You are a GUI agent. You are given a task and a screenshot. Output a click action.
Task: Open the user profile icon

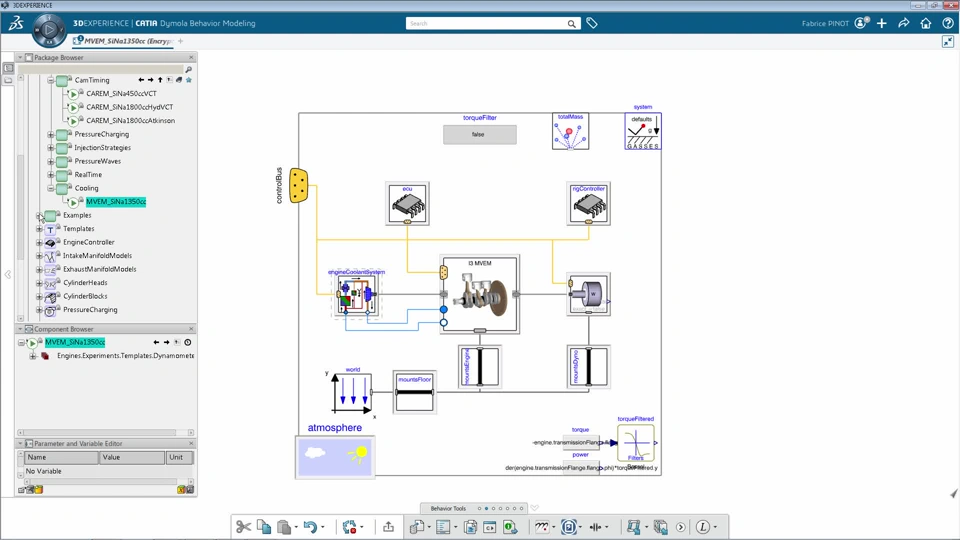(x=861, y=23)
